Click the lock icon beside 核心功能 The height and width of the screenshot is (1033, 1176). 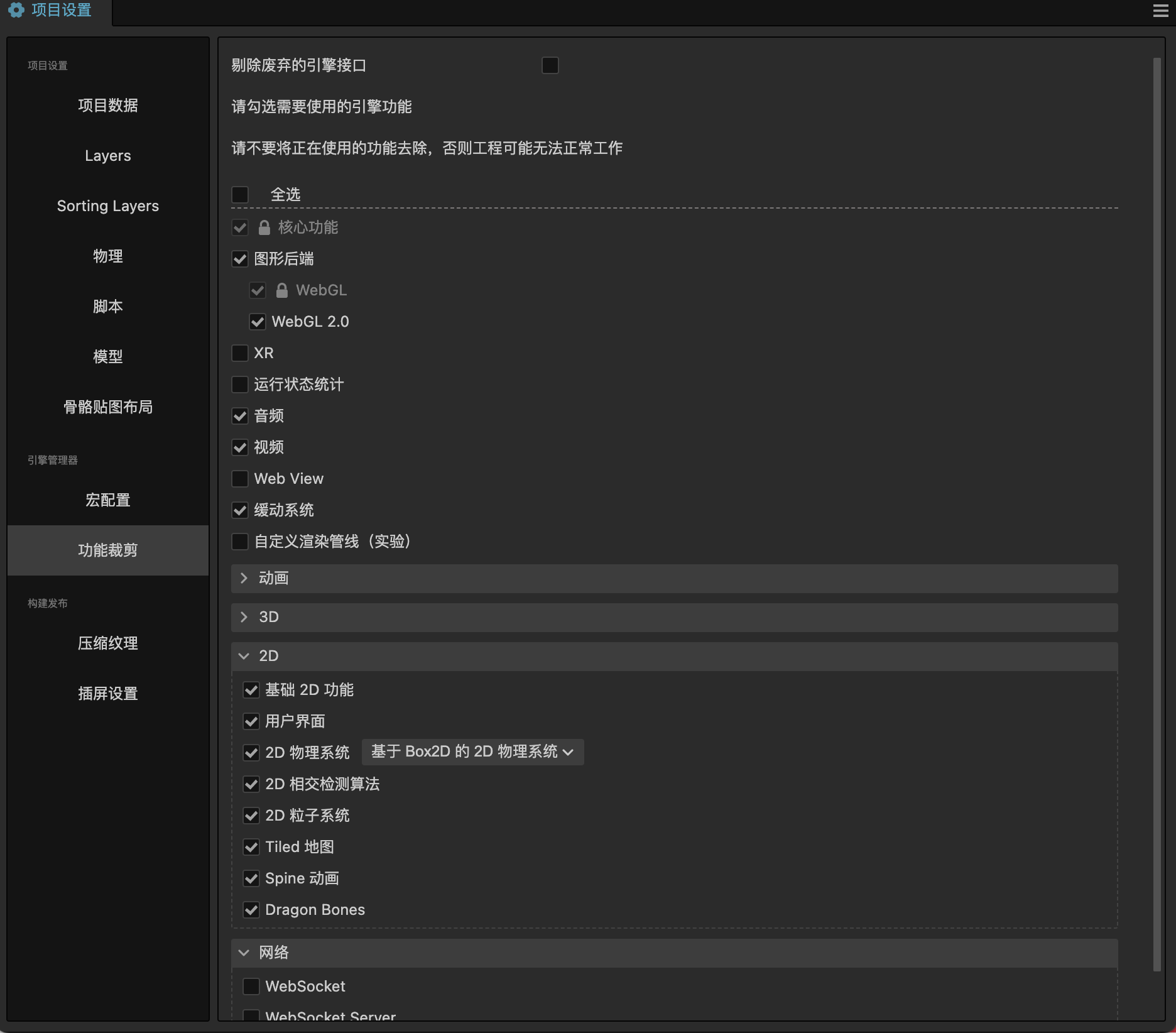[x=263, y=227]
